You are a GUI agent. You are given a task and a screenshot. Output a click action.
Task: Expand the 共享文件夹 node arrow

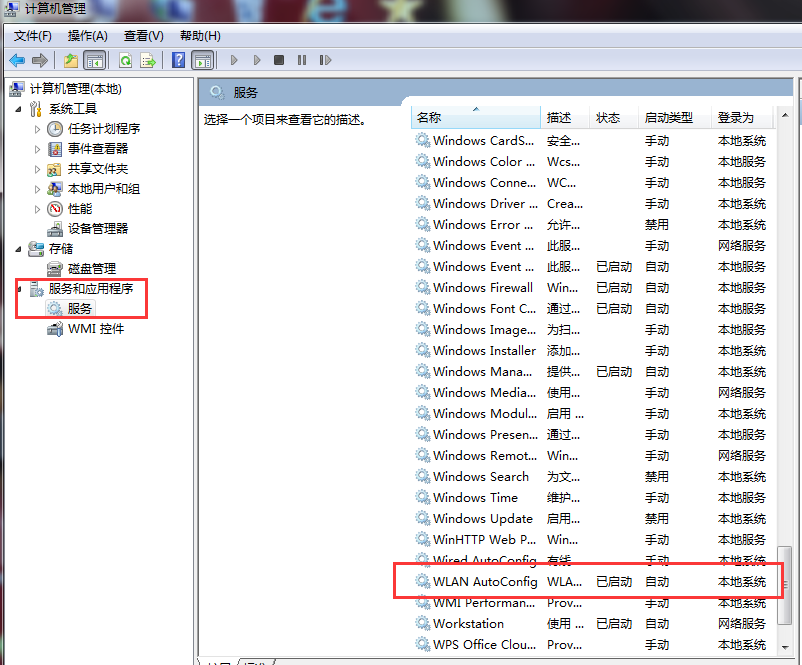pos(37,169)
